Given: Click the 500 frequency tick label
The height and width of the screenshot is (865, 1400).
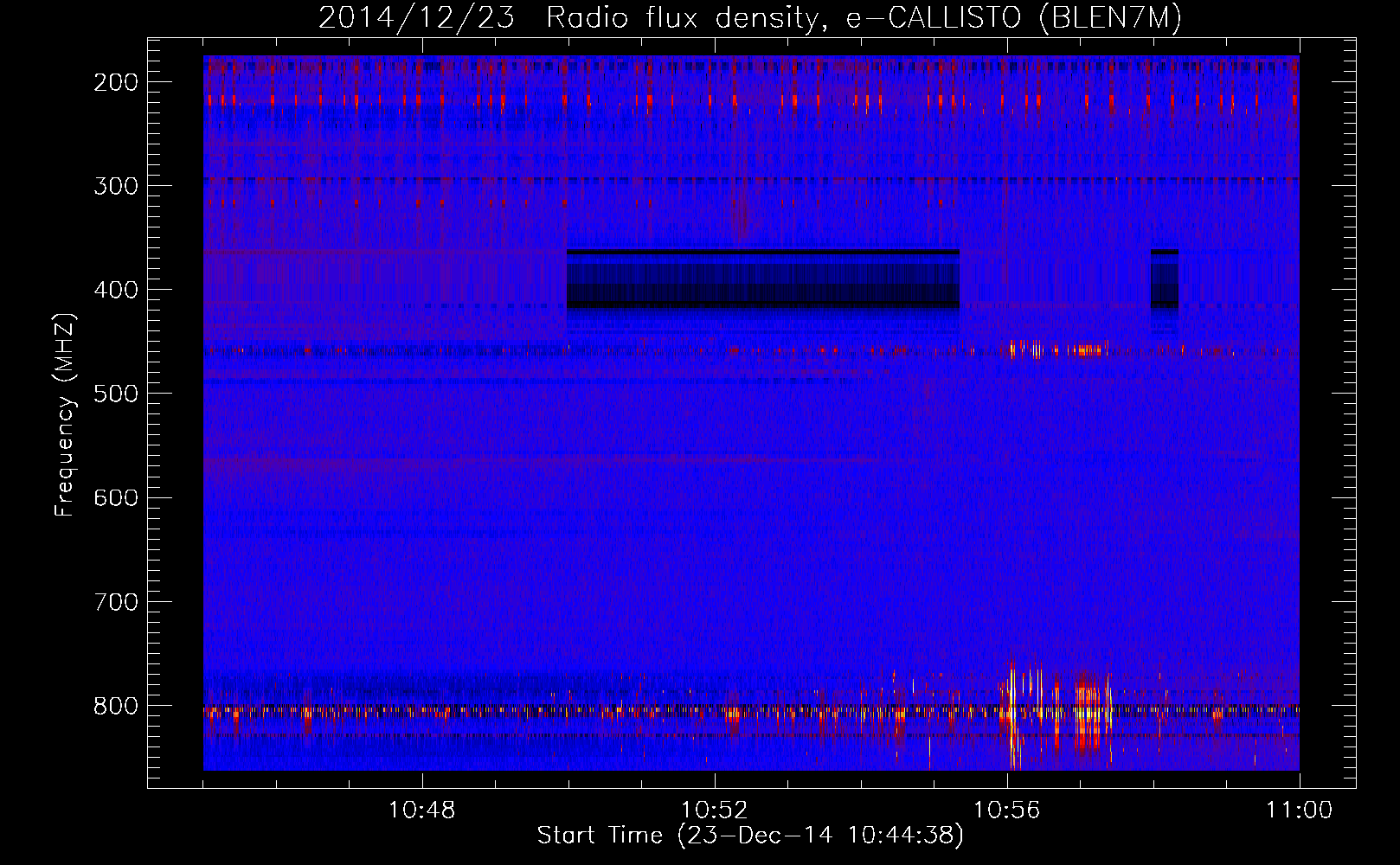Looking at the screenshot, I should point(115,394).
